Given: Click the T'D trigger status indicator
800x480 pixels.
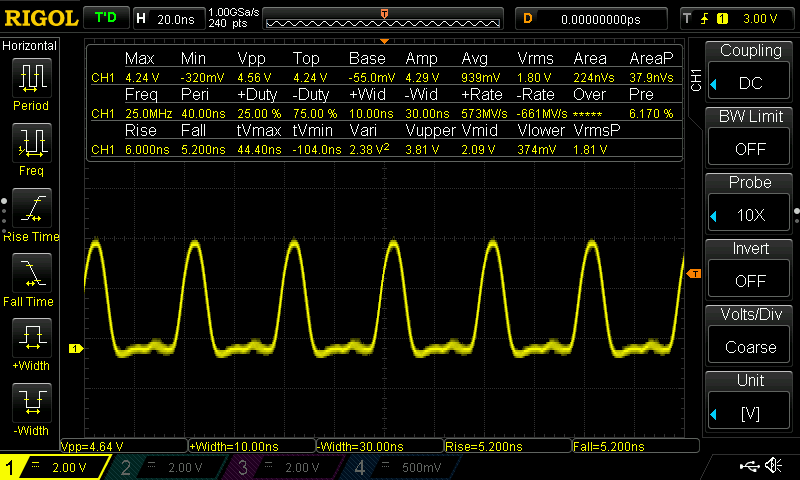Looking at the screenshot, I should click(105, 18).
